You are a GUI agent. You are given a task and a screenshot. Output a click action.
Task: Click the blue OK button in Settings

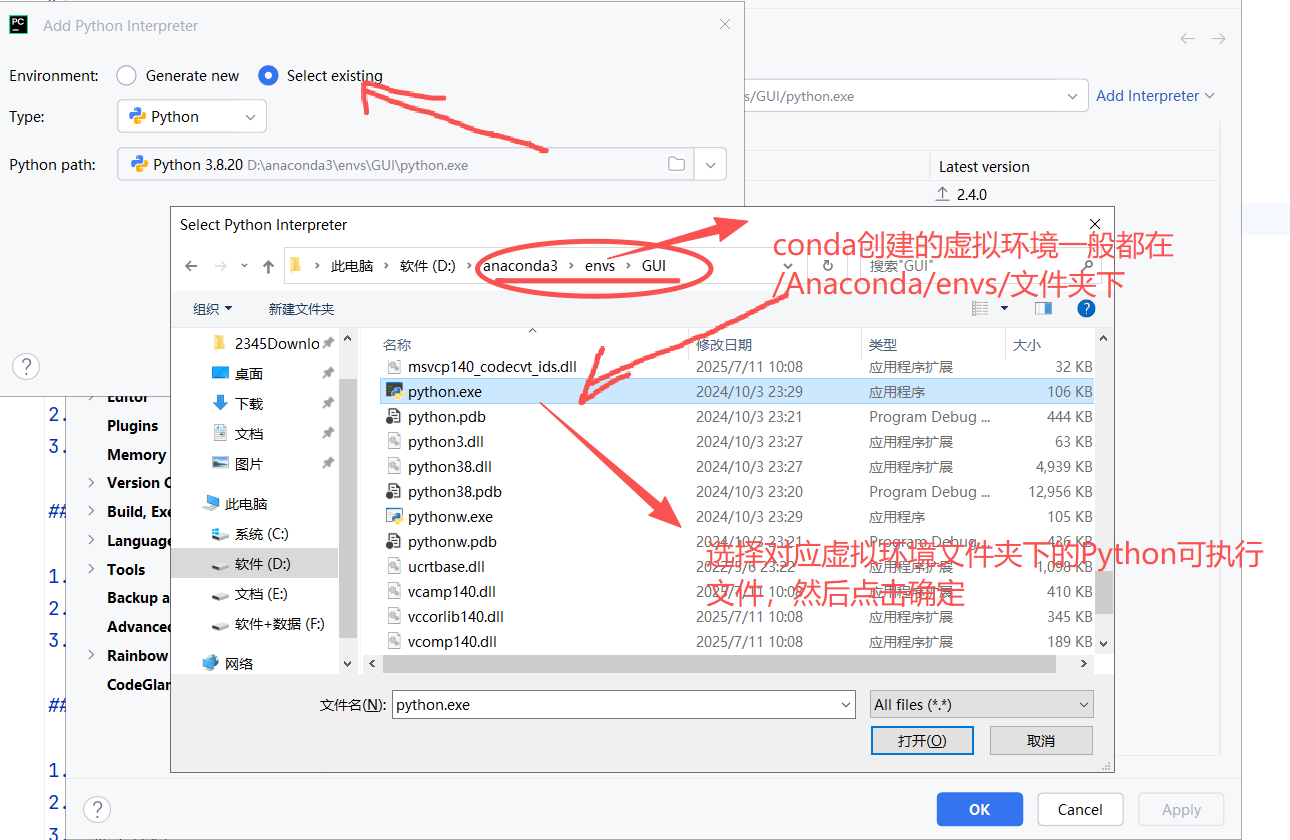[980, 809]
